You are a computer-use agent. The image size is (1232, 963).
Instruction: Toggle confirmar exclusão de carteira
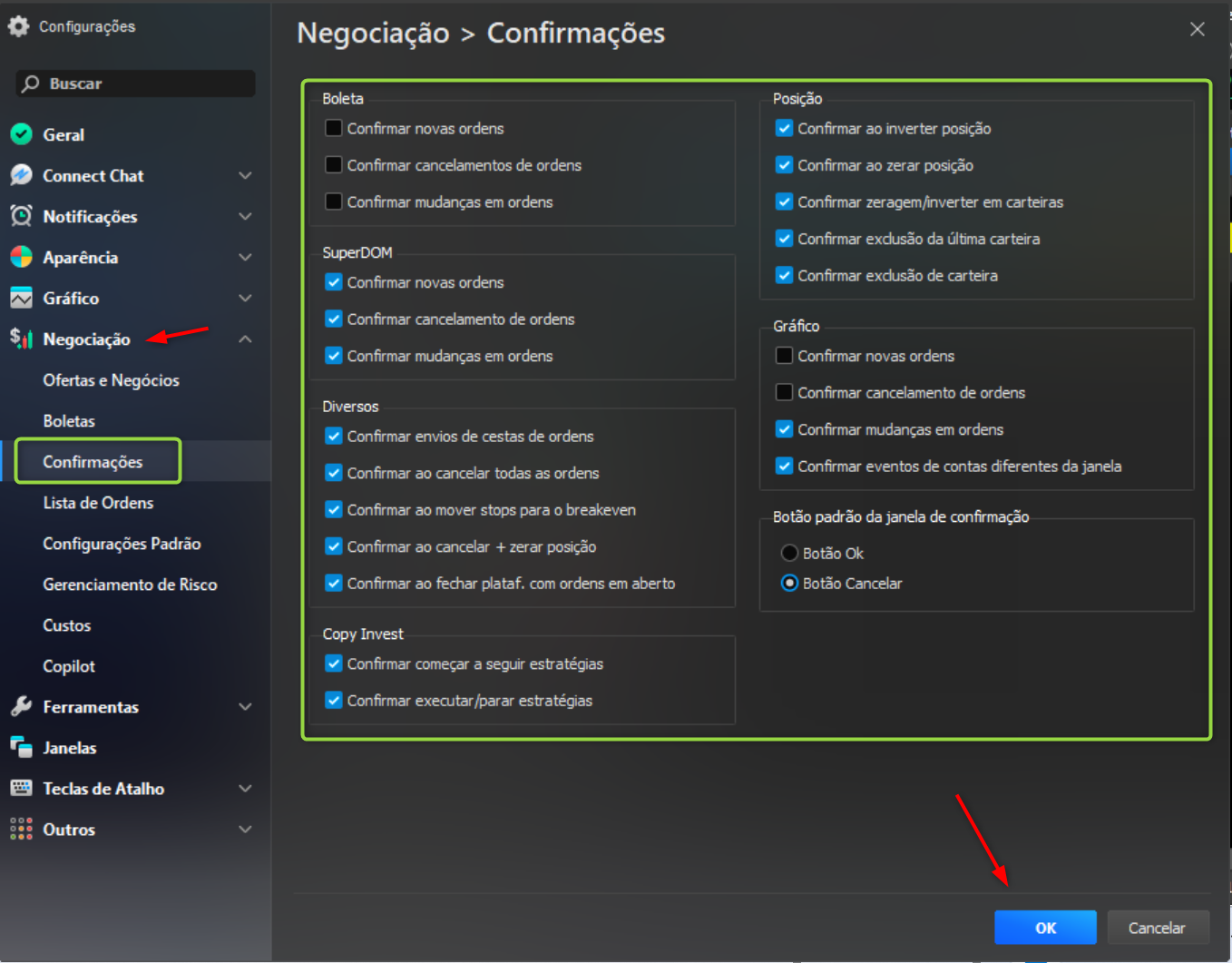click(x=785, y=275)
